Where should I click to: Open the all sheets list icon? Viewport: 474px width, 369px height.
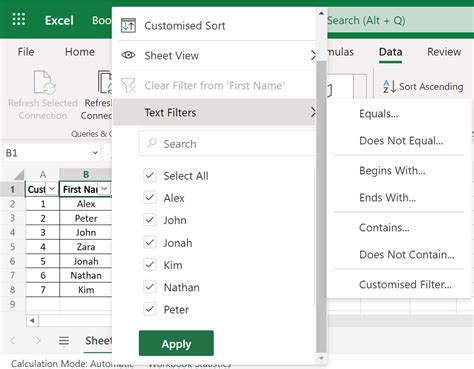click(64, 341)
